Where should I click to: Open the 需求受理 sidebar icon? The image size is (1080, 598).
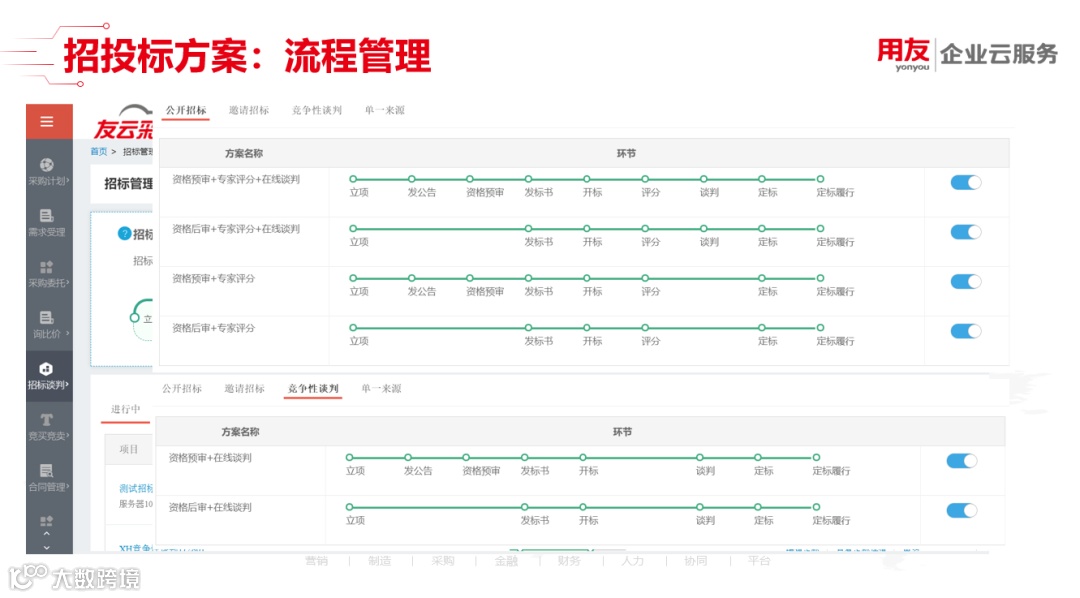pyautogui.click(x=47, y=216)
